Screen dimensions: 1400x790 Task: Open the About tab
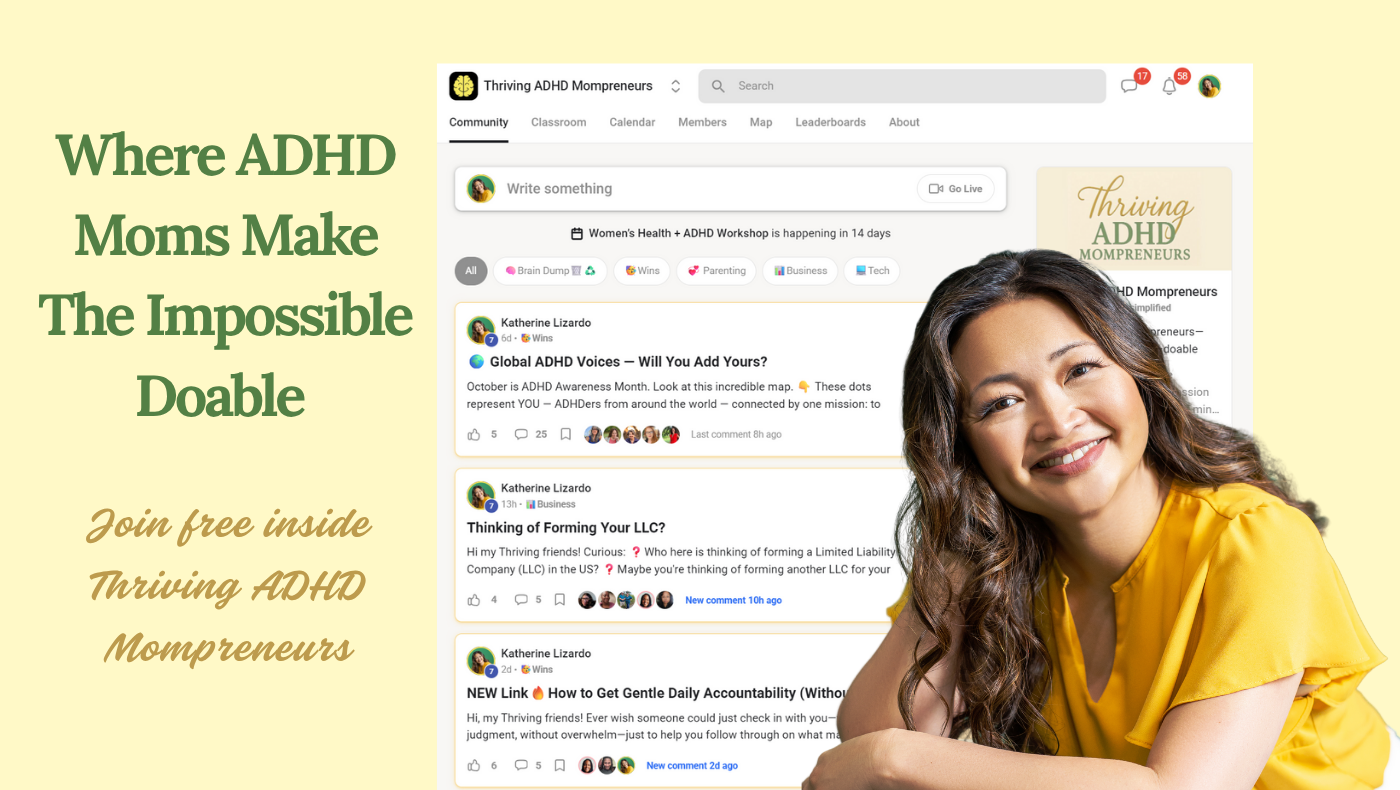tap(904, 122)
